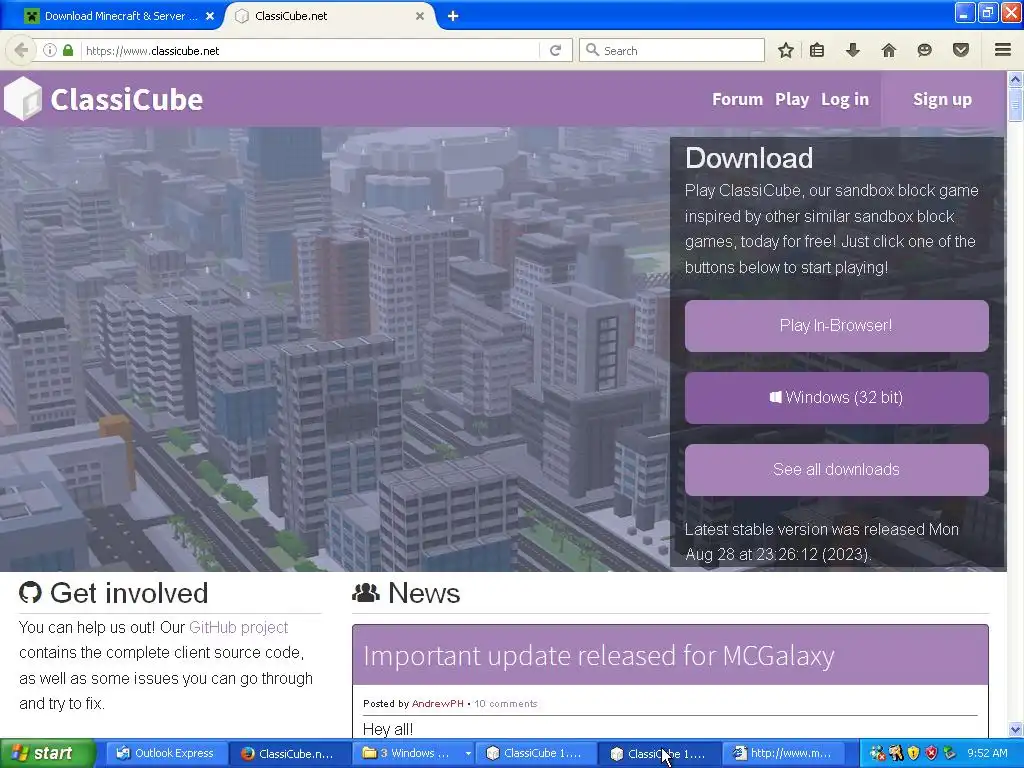The image size is (1024, 768).
Task: Go to the home page icon
Action: (889, 50)
